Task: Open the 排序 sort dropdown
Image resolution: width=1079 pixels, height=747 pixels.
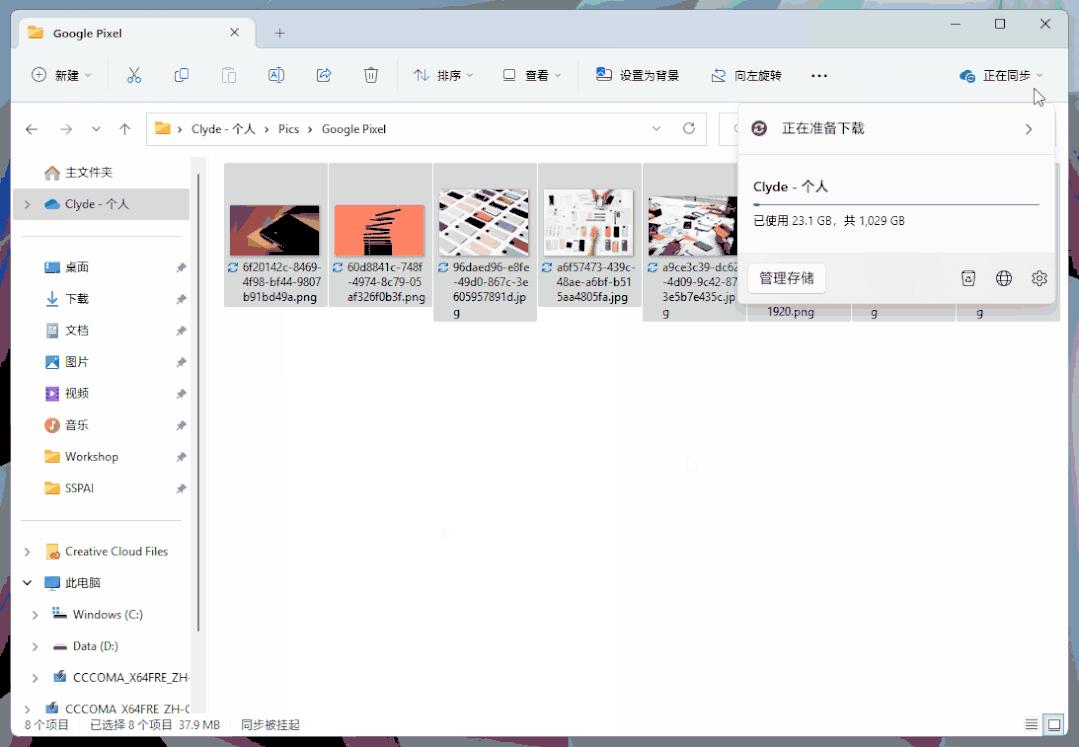Action: [x=443, y=75]
